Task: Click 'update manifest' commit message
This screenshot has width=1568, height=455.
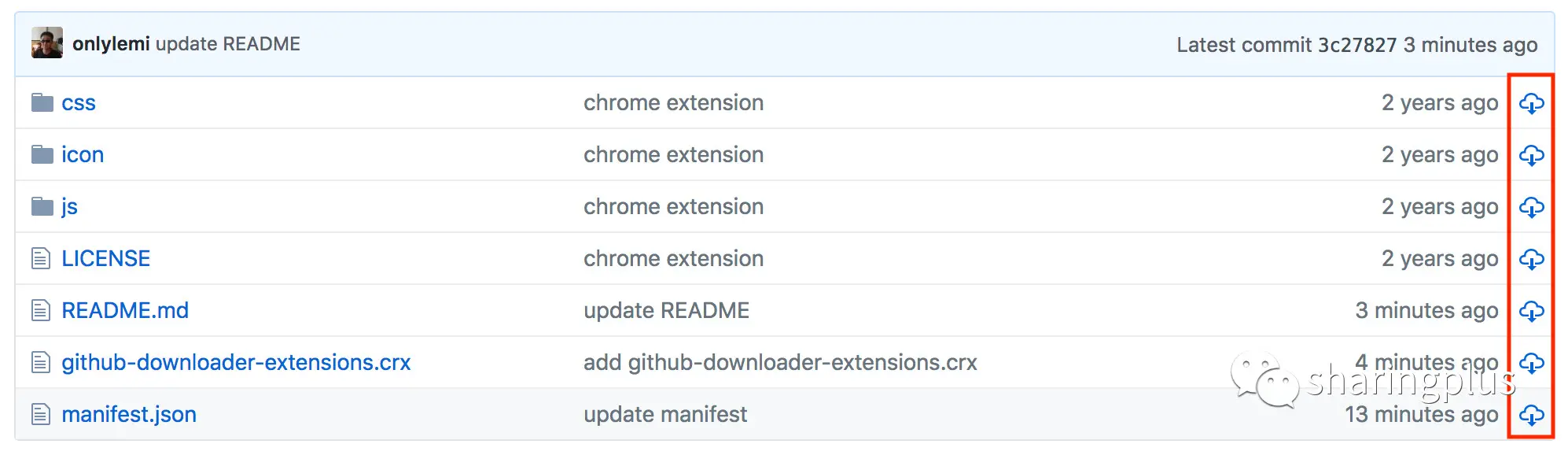Action: click(x=665, y=415)
